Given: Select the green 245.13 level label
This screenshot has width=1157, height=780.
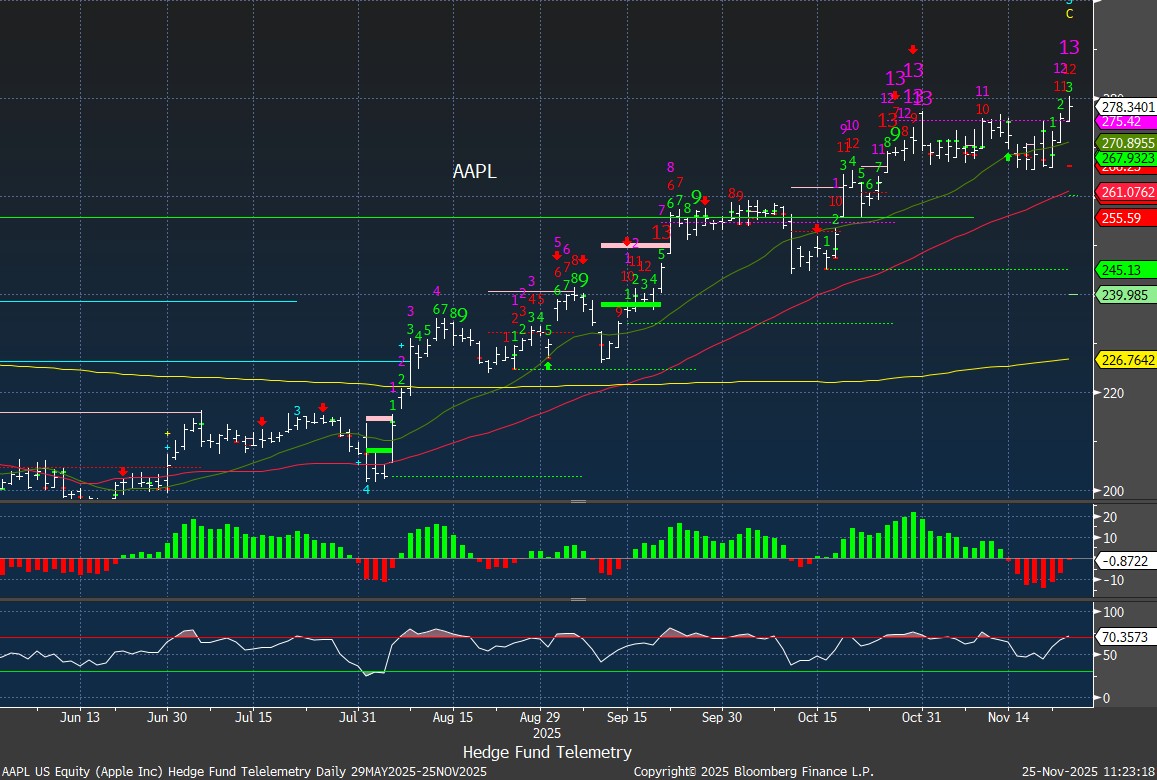Looking at the screenshot, I should pyautogui.click(x=1120, y=270).
